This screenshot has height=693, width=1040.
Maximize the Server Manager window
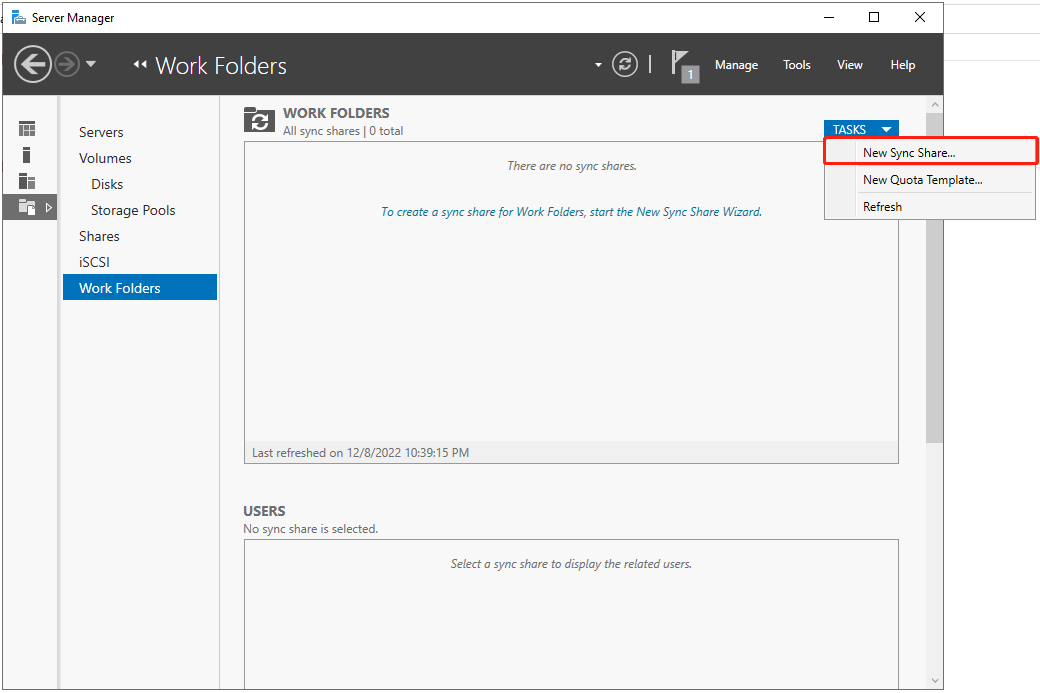point(874,17)
